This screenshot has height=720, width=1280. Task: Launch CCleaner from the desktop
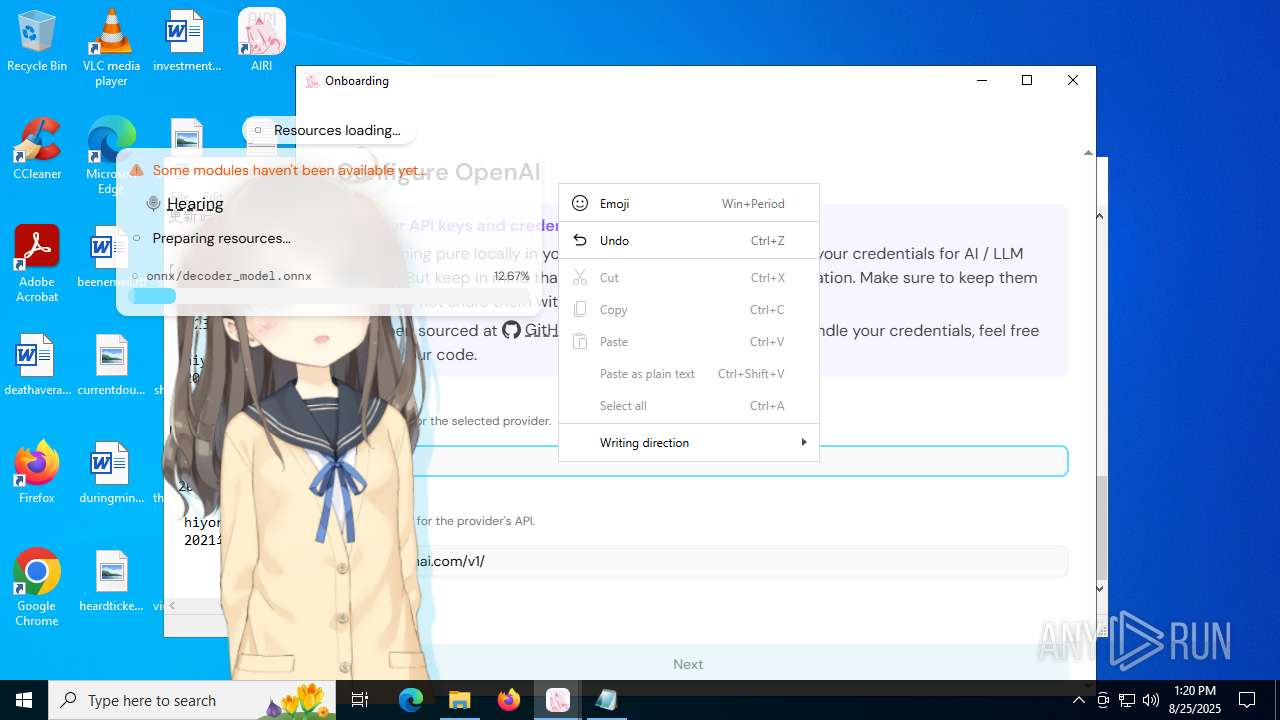click(x=37, y=148)
